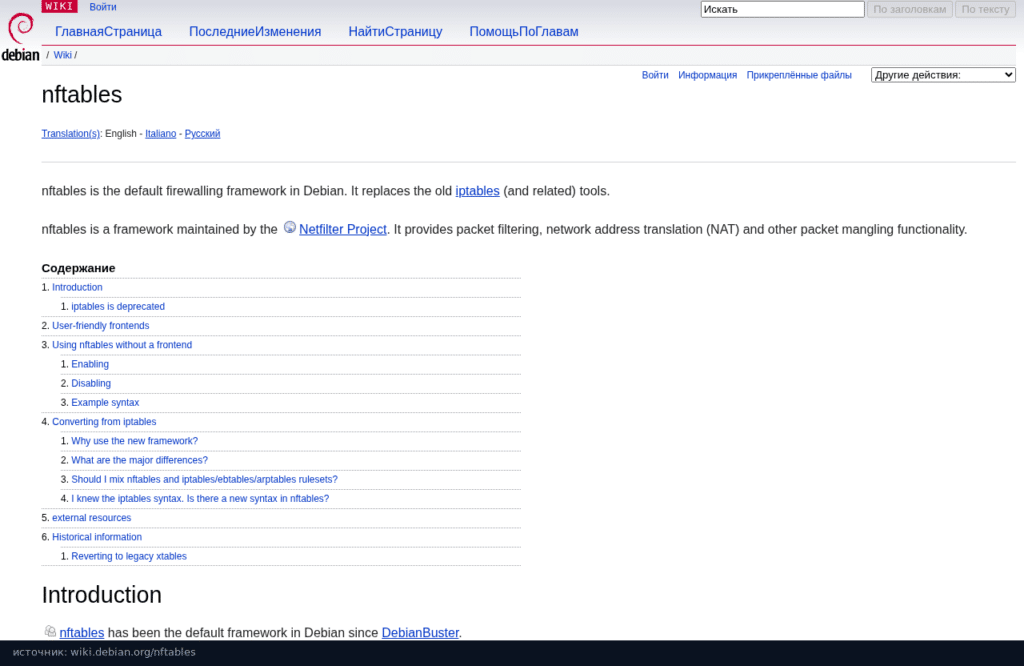The image size is (1024, 666).
Task: Jump to User-friendly frontends section
Action: pyautogui.click(x=101, y=325)
